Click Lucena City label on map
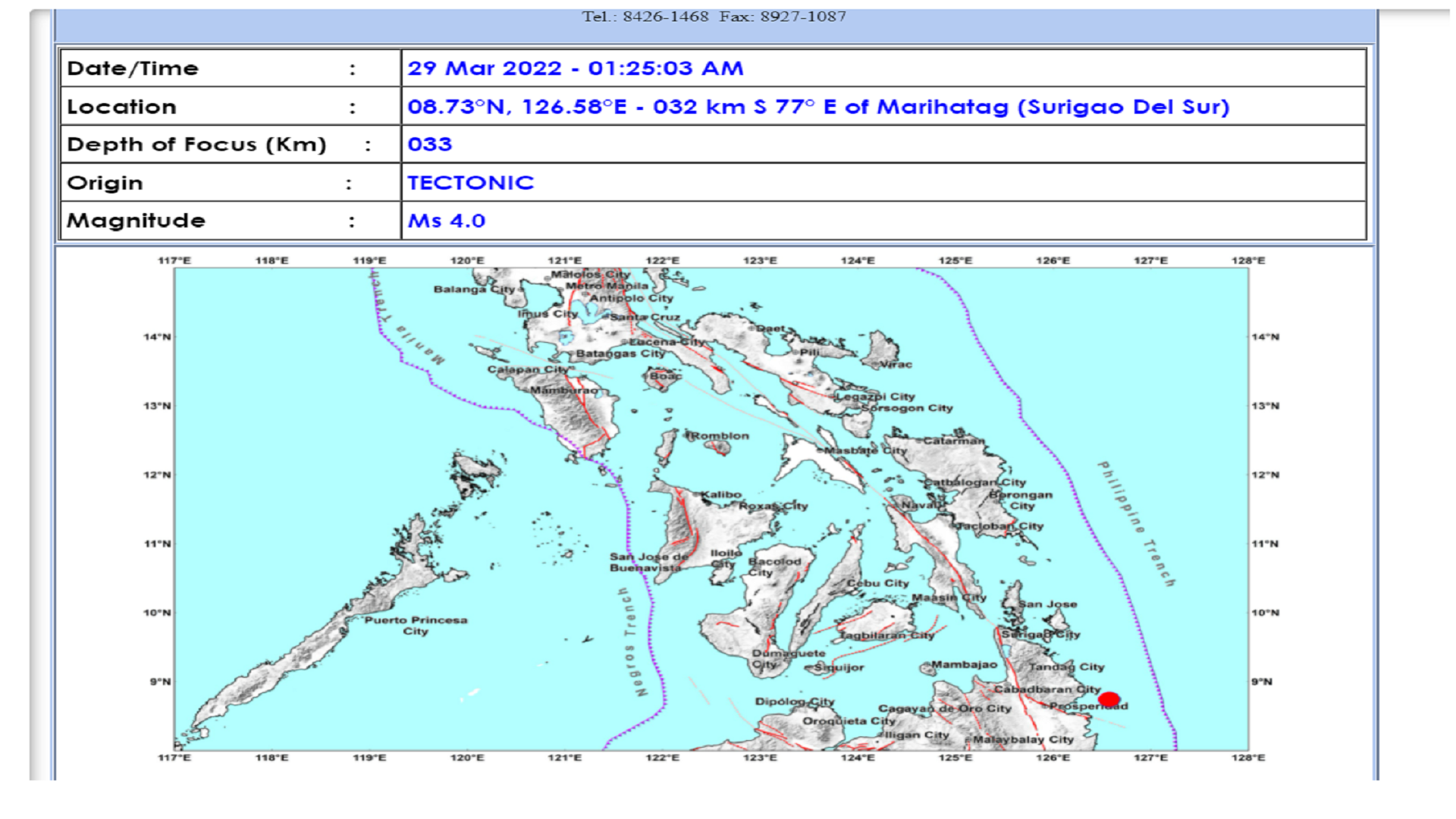Image resolution: width=1456 pixels, height=819 pixels. (667, 342)
